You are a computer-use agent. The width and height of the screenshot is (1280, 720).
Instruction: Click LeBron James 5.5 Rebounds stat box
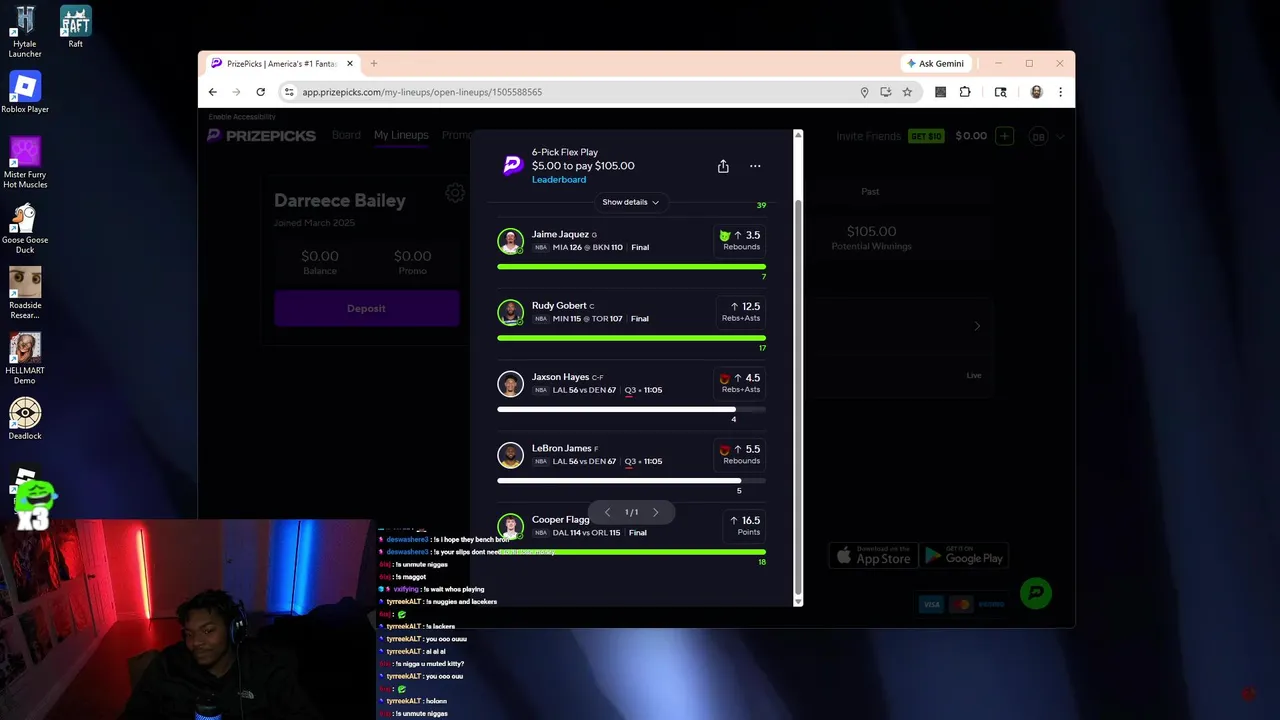(740, 454)
